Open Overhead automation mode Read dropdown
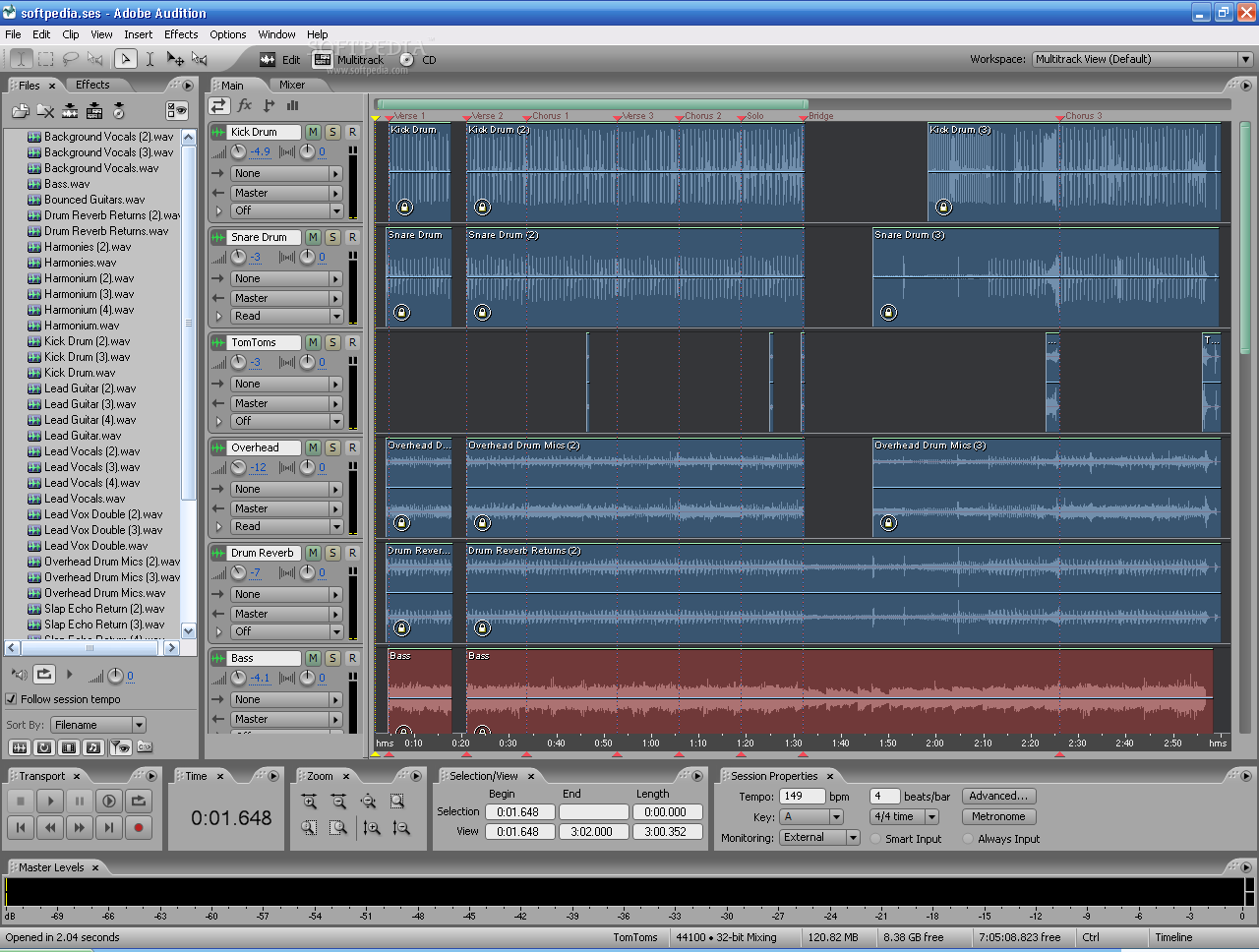The width and height of the screenshot is (1259, 952). (x=286, y=526)
